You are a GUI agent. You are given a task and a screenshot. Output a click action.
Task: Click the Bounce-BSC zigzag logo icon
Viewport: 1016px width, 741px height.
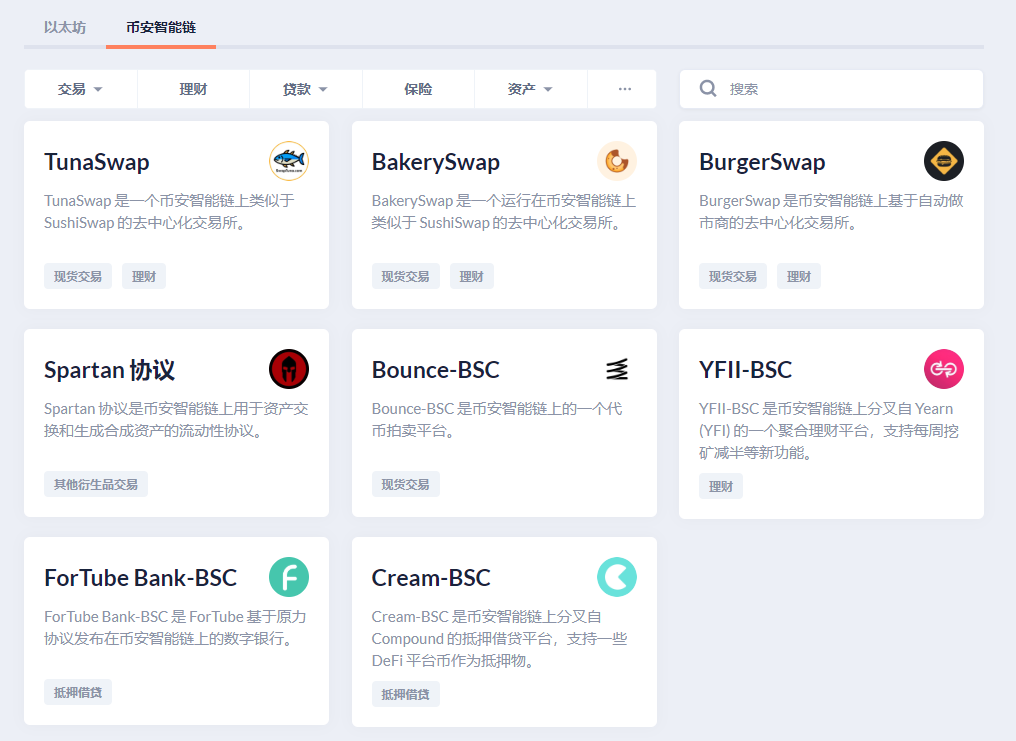pyautogui.click(x=617, y=369)
